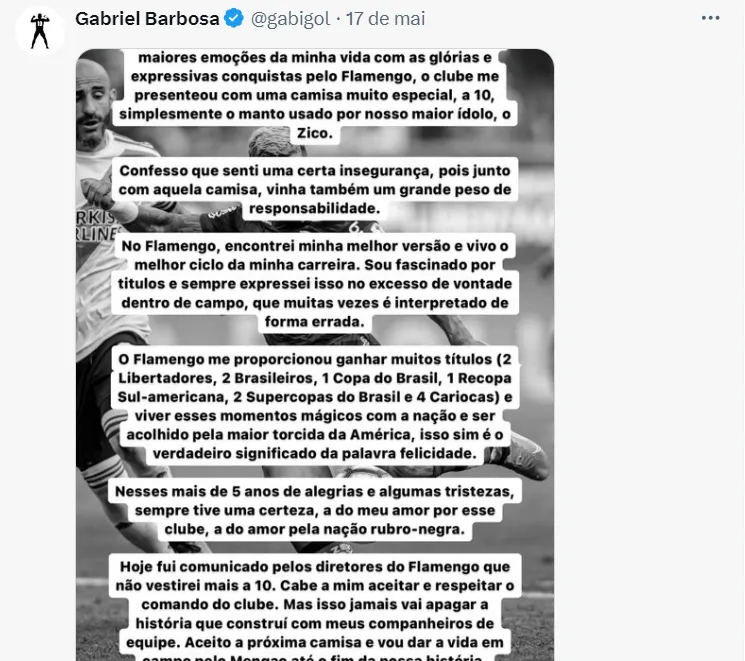Click 'verdadeiro significado da palavra felicidade' line
Image resolution: width=745 pixels, height=661 pixels.
[315, 454]
